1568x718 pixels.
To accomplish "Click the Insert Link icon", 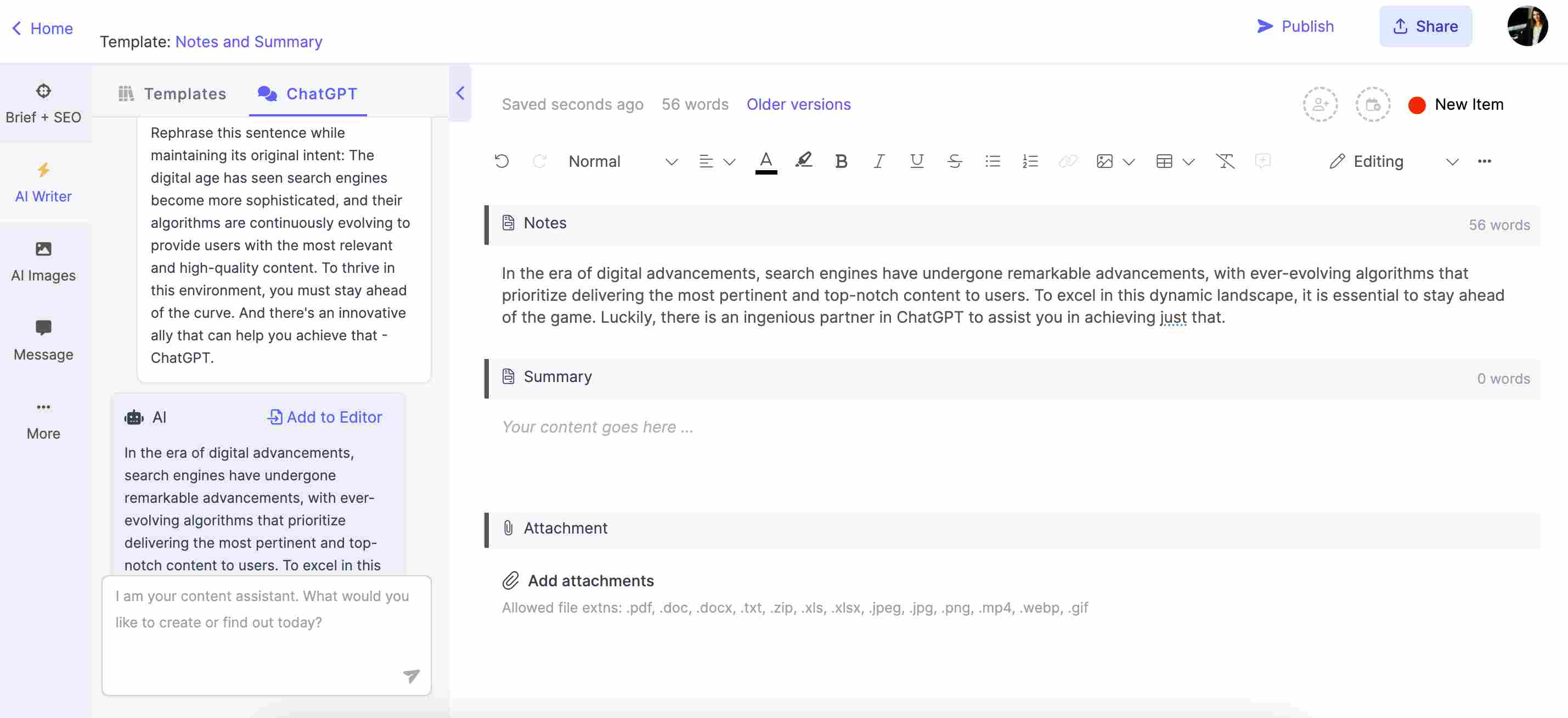I will (1066, 160).
